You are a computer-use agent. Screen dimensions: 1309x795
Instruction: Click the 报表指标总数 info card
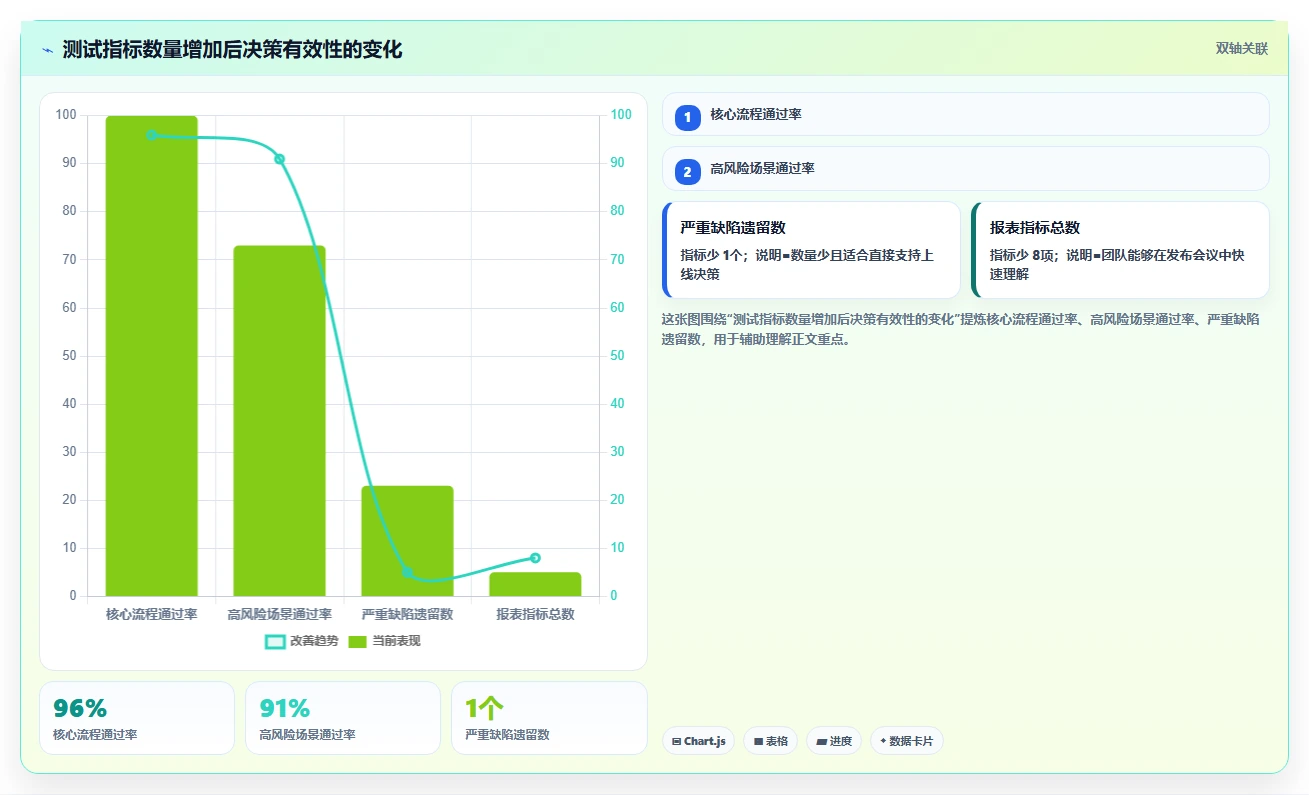point(1120,250)
